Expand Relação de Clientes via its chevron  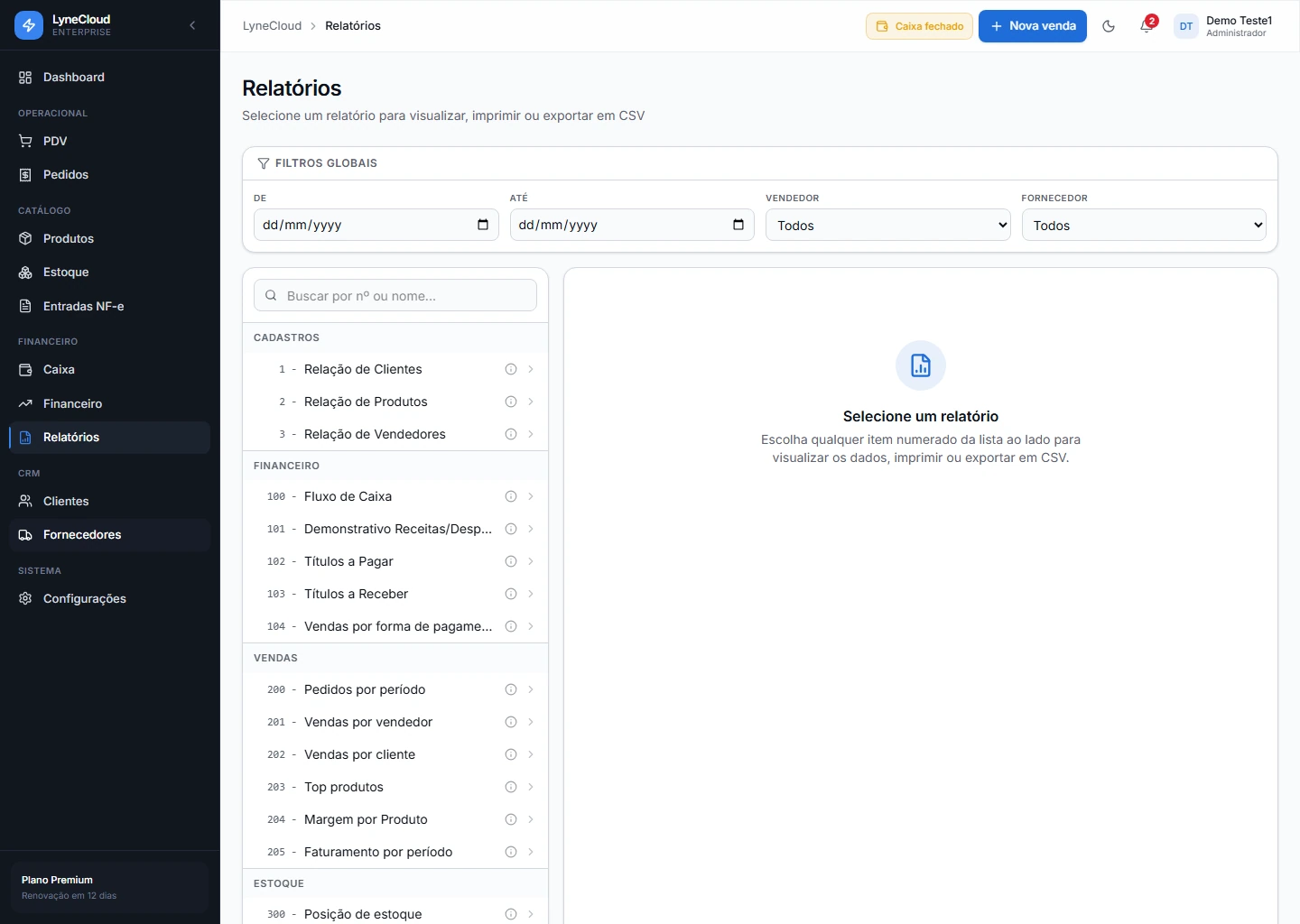(531, 369)
